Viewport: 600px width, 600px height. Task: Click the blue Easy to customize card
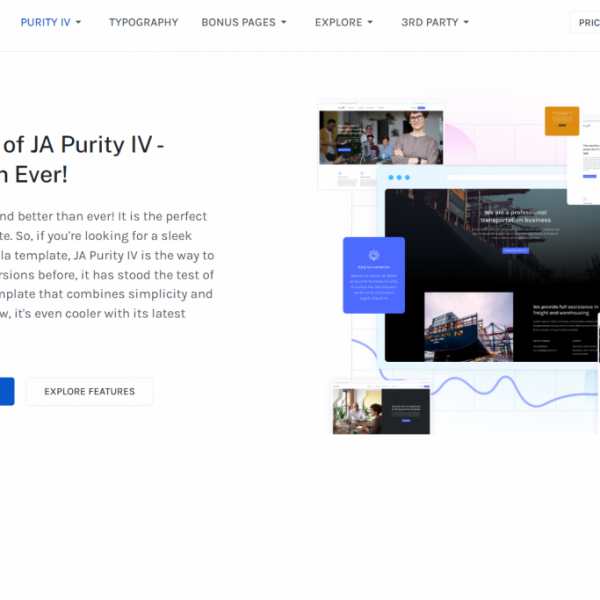(374, 275)
